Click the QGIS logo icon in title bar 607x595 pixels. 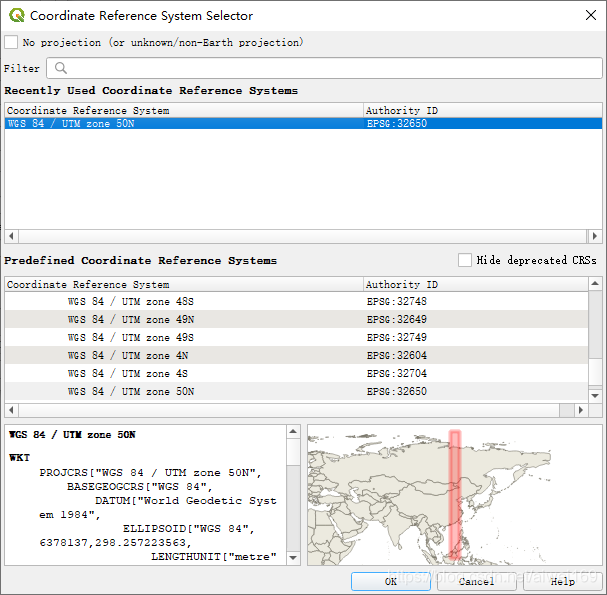coord(17,15)
